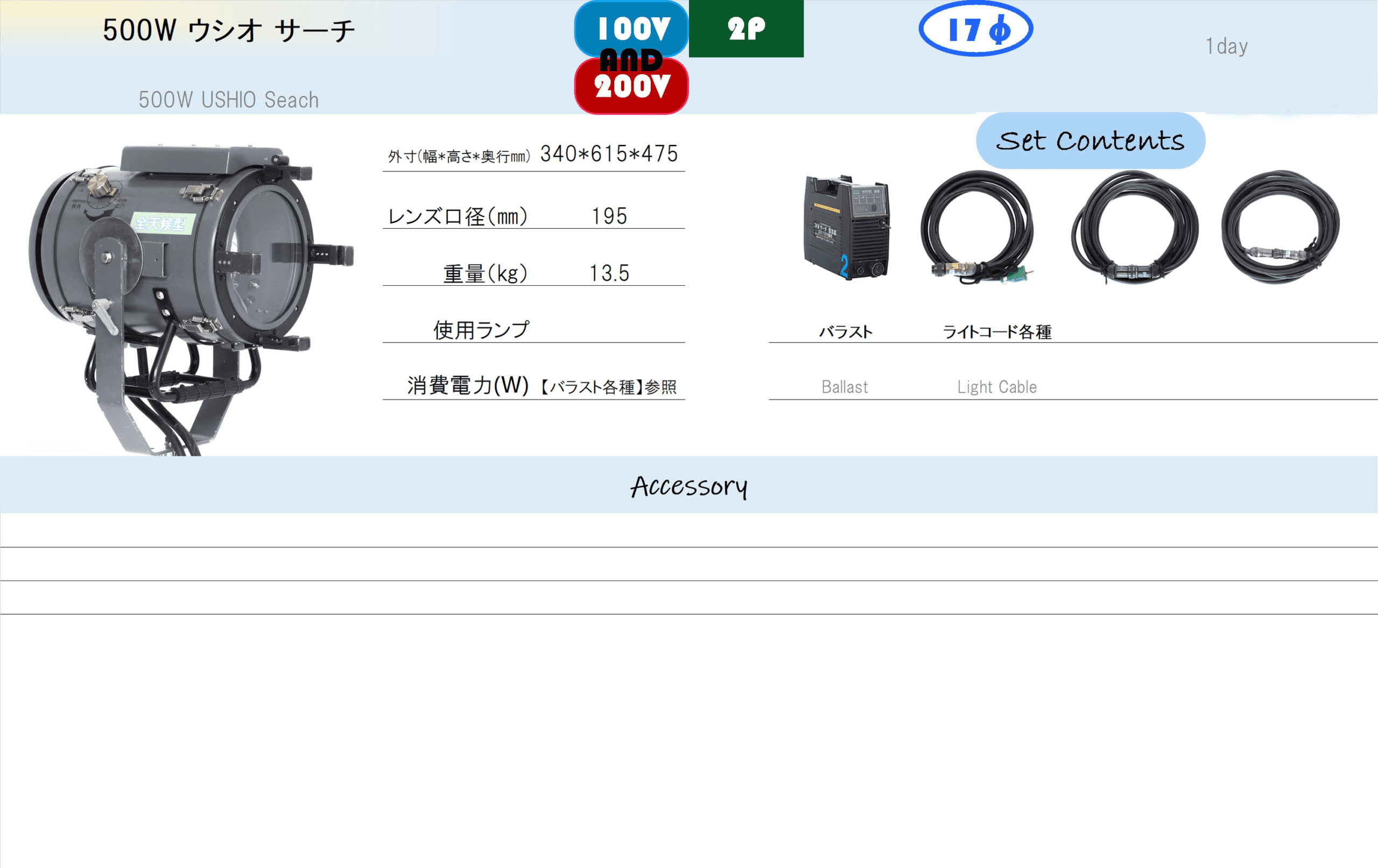Click the lens diameter value 195
Viewport: 1378px width, 868px height.
(x=609, y=216)
